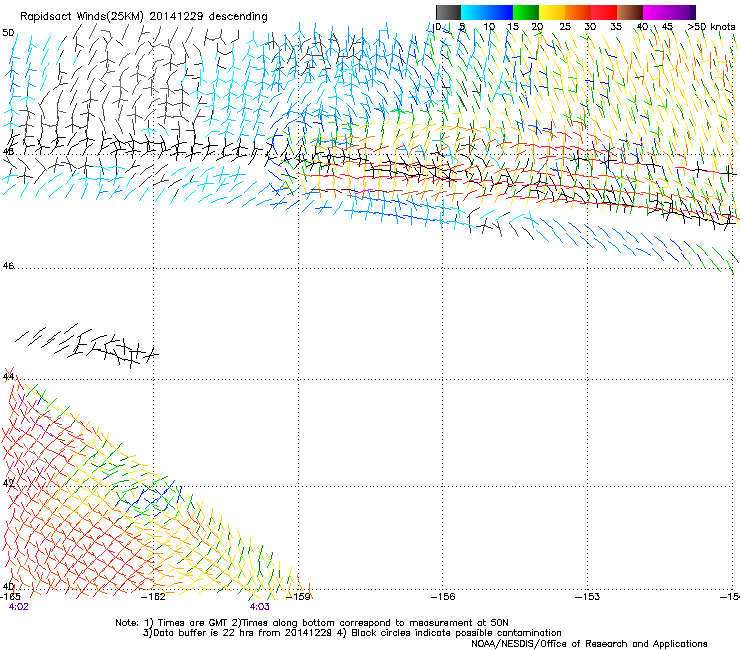Click the gray 0-5 knots color swatch
The image size is (740, 650).
[x=448, y=12]
